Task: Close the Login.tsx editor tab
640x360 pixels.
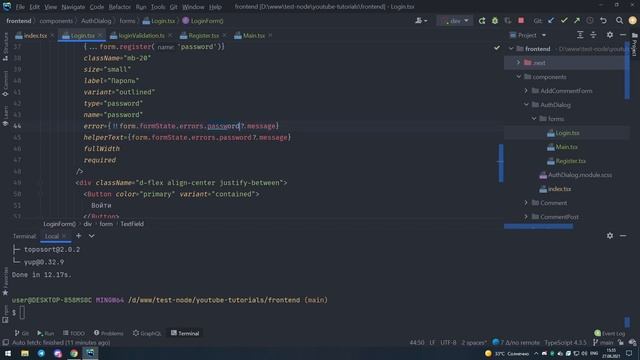Action: 100,36
